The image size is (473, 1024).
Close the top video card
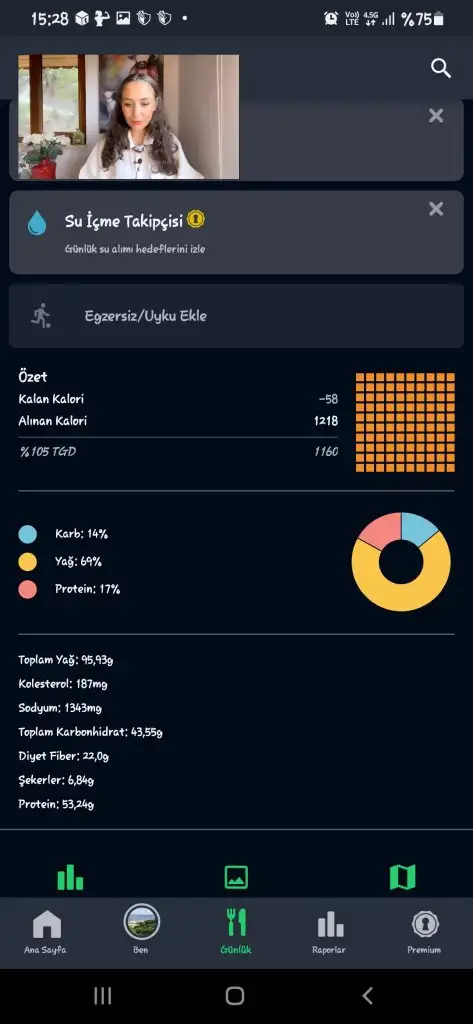click(436, 116)
